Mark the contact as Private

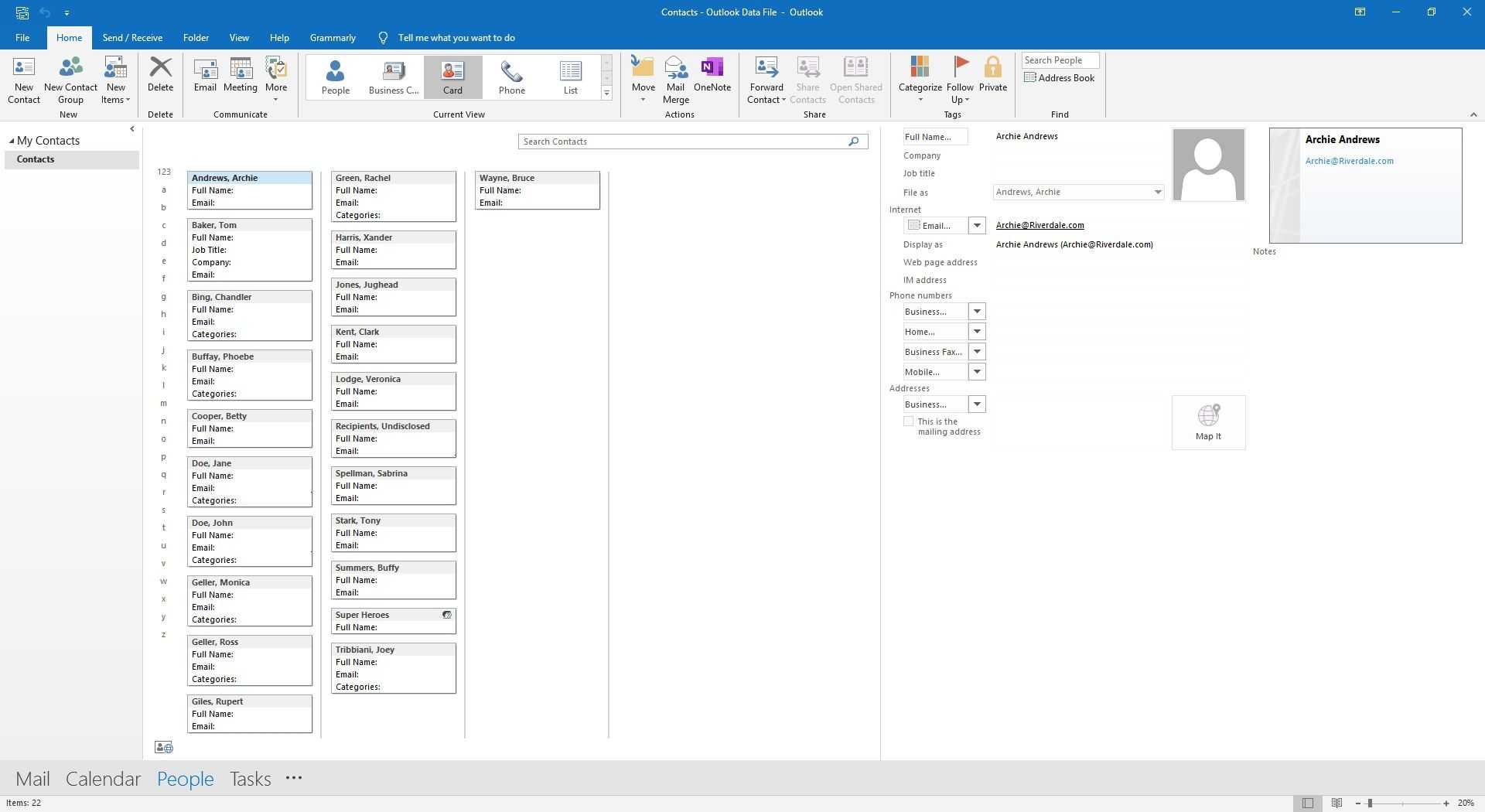tap(992, 74)
